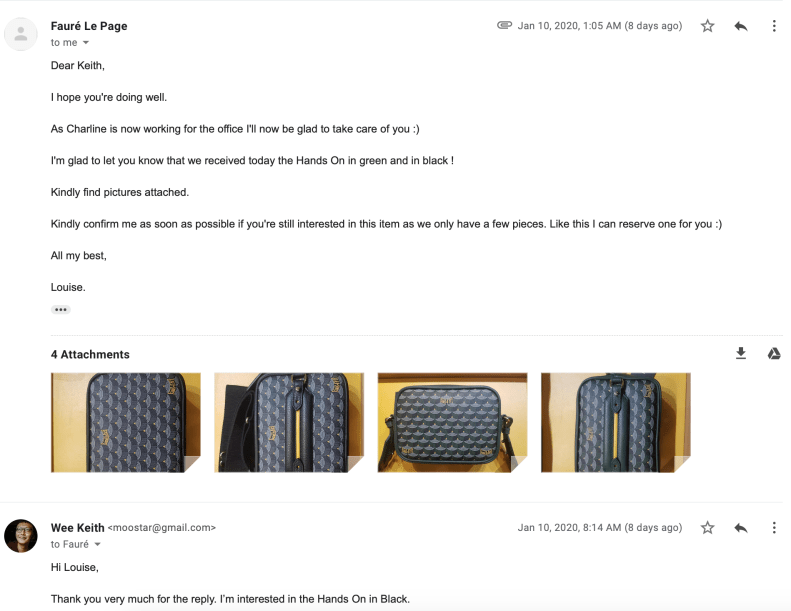Expand 'to Fauré' recipient details
Image resolution: width=791 pixels, height=611 pixels.
click(x=98, y=544)
